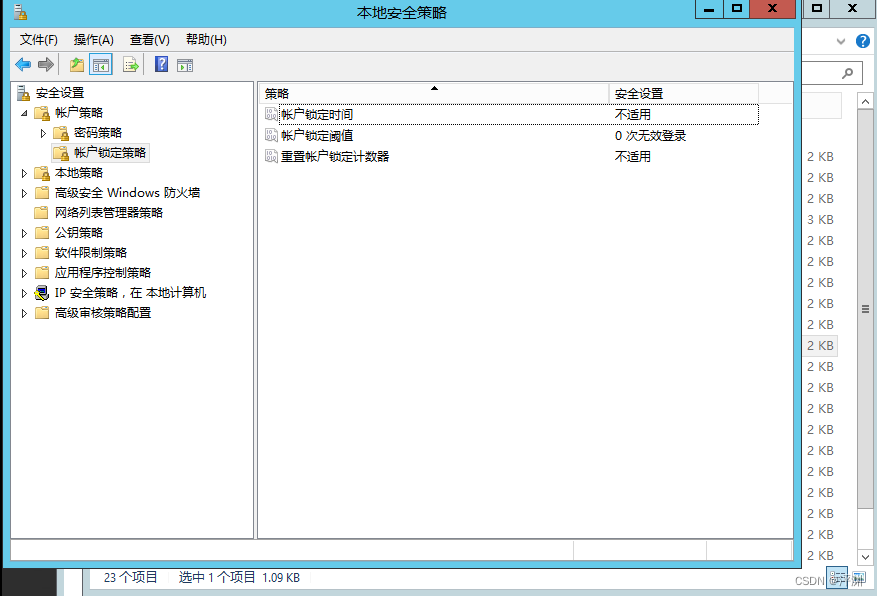Click the 帐户锁定时间 policy icon

click(271, 114)
